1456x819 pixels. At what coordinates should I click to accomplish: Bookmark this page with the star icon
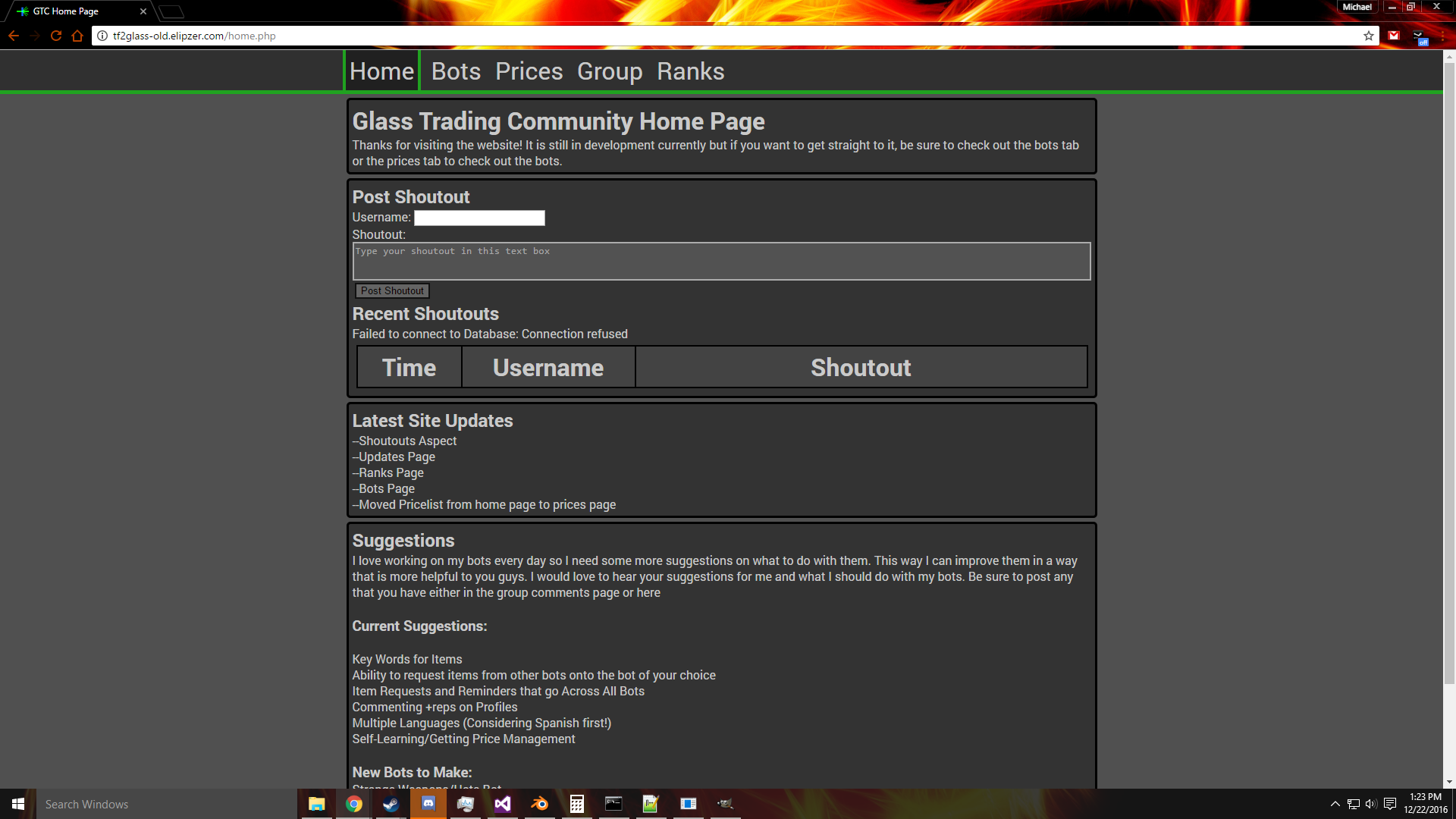coord(1368,36)
